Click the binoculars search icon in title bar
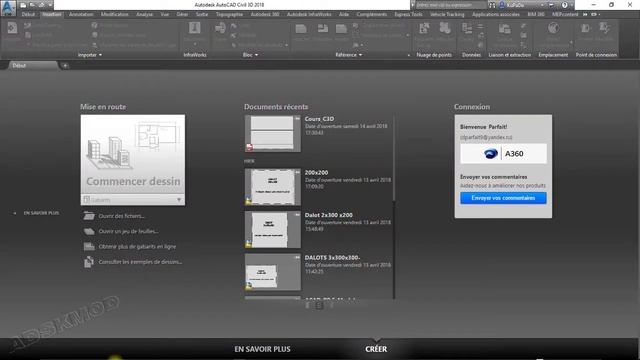The height and width of the screenshot is (360, 640). point(492,5)
